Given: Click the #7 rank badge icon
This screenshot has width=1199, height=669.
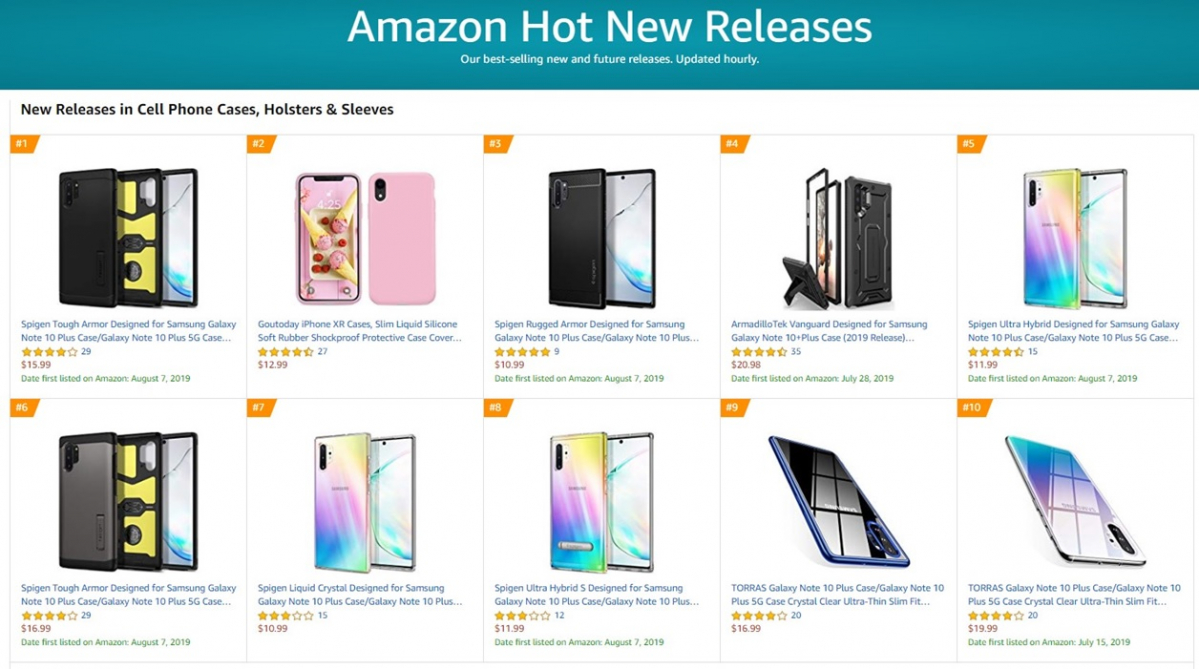Looking at the screenshot, I should [x=259, y=408].
